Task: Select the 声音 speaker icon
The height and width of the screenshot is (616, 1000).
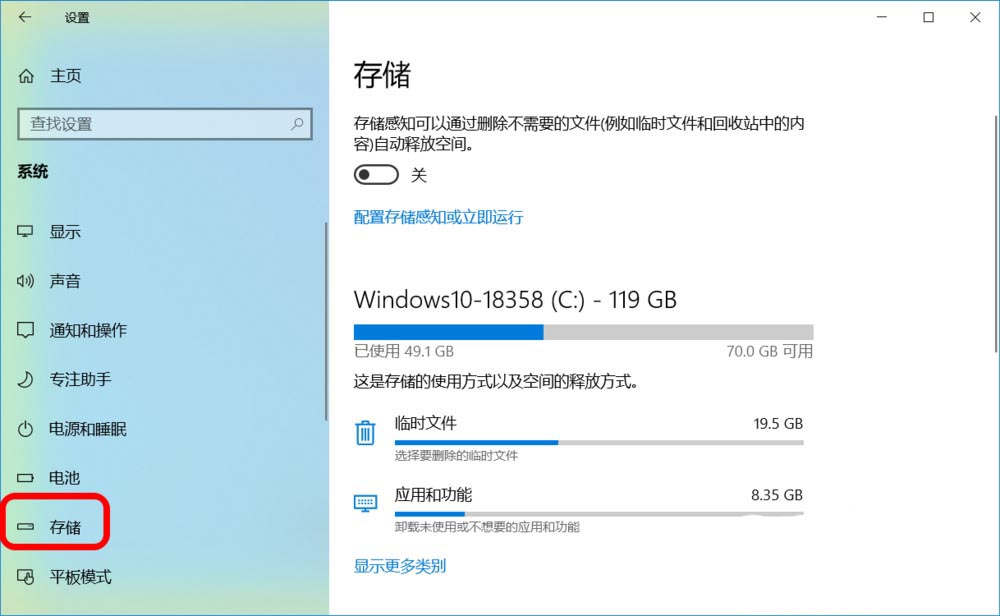Action: tap(24, 281)
